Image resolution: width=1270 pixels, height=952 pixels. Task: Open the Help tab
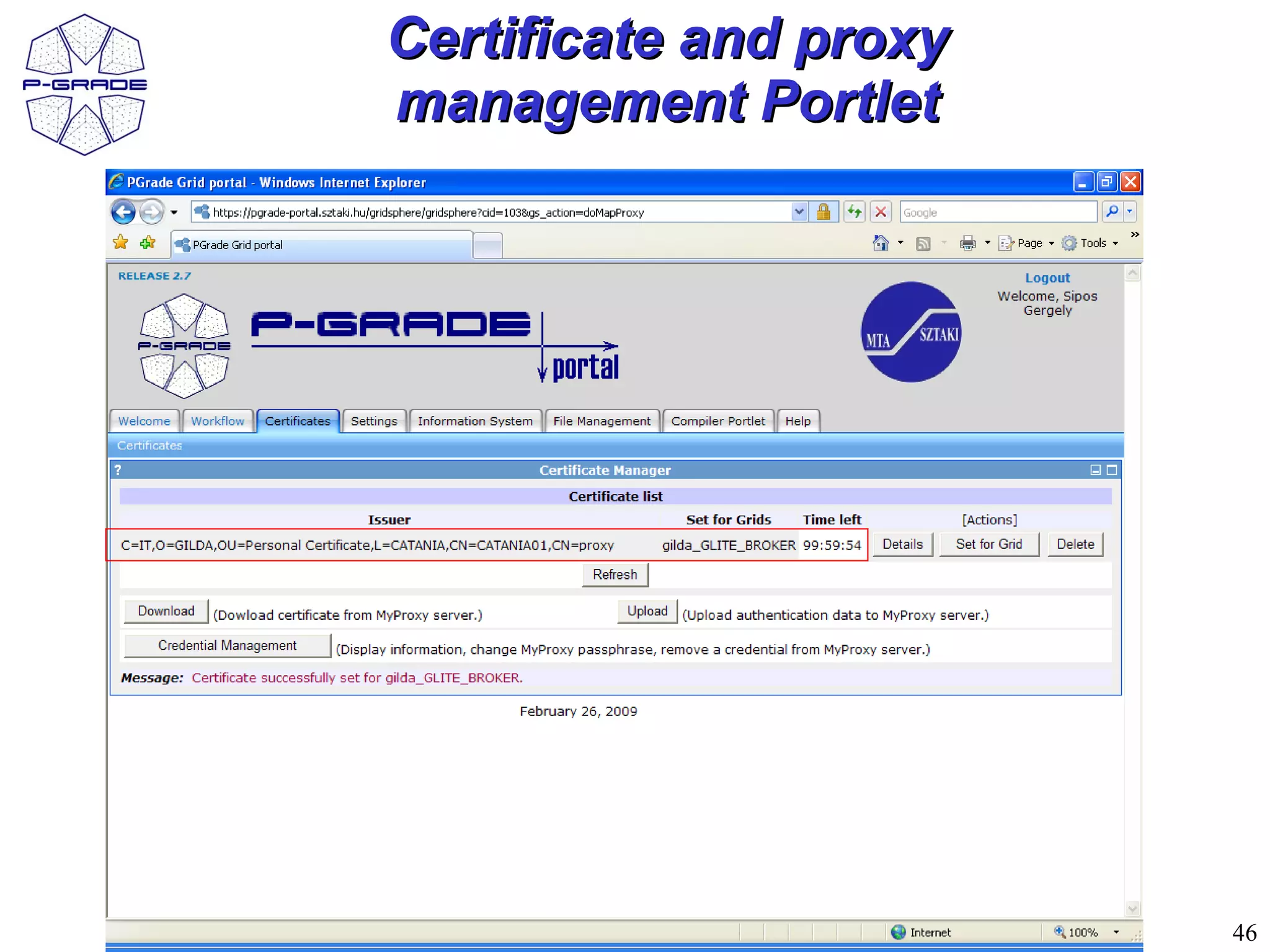pyautogui.click(x=798, y=421)
